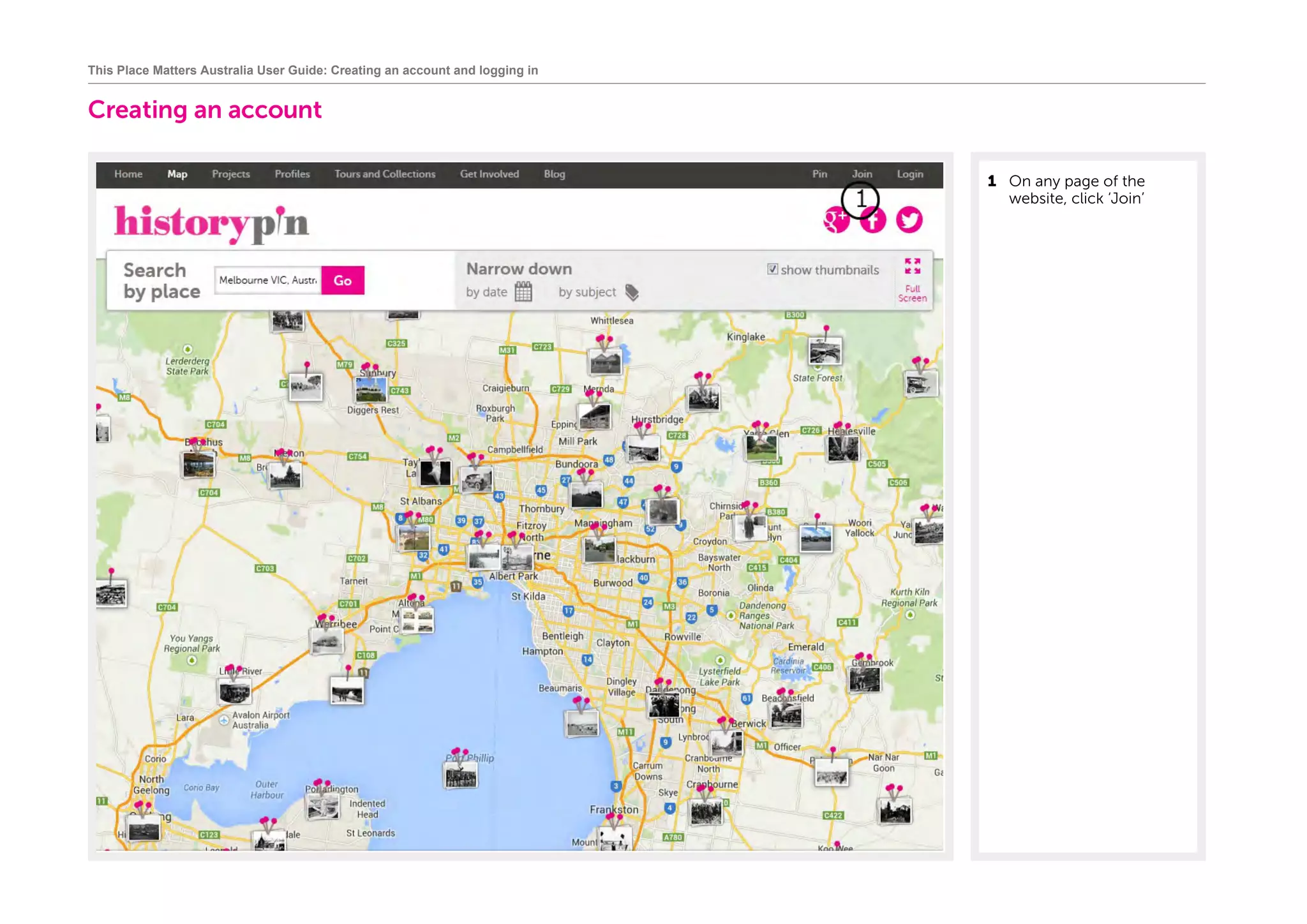This screenshot has height=924, width=1307.
Task: Open the Get Involved menu item
Action: 489,174
